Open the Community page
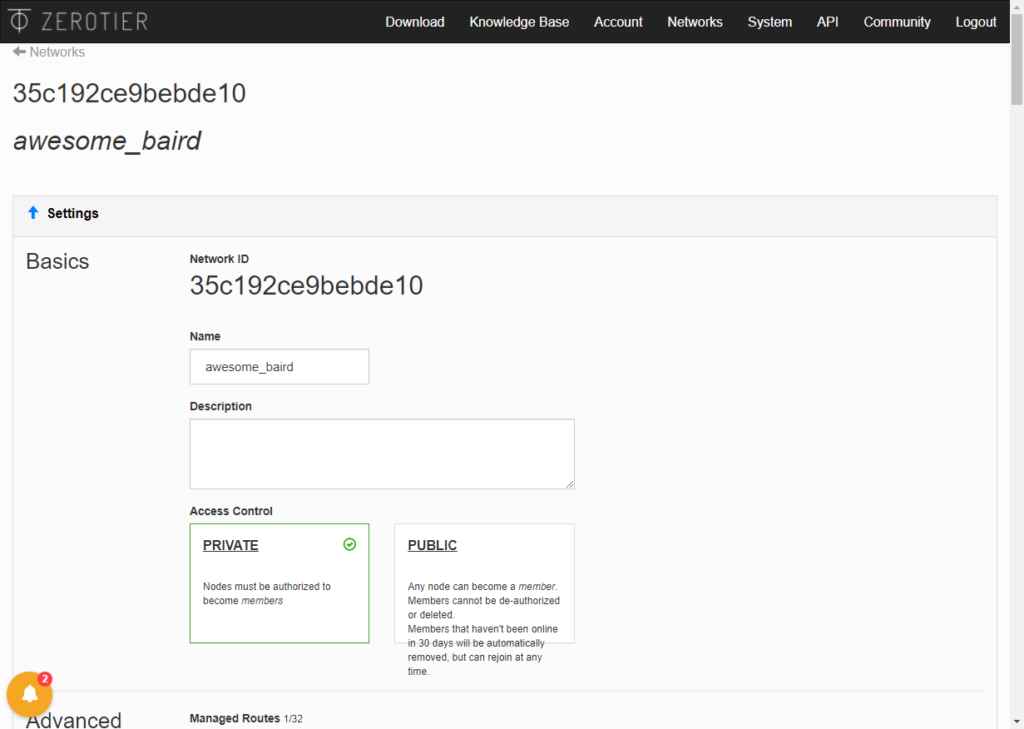Image resolution: width=1024 pixels, height=729 pixels. click(x=897, y=22)
